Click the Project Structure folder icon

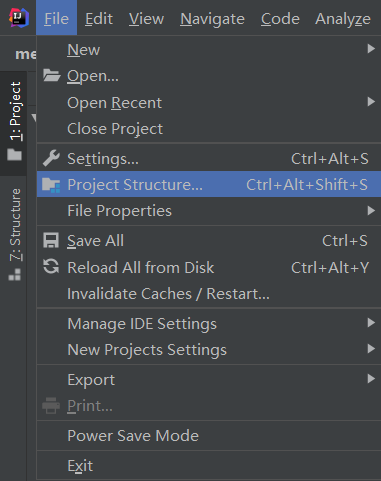(x=51, y=185)
